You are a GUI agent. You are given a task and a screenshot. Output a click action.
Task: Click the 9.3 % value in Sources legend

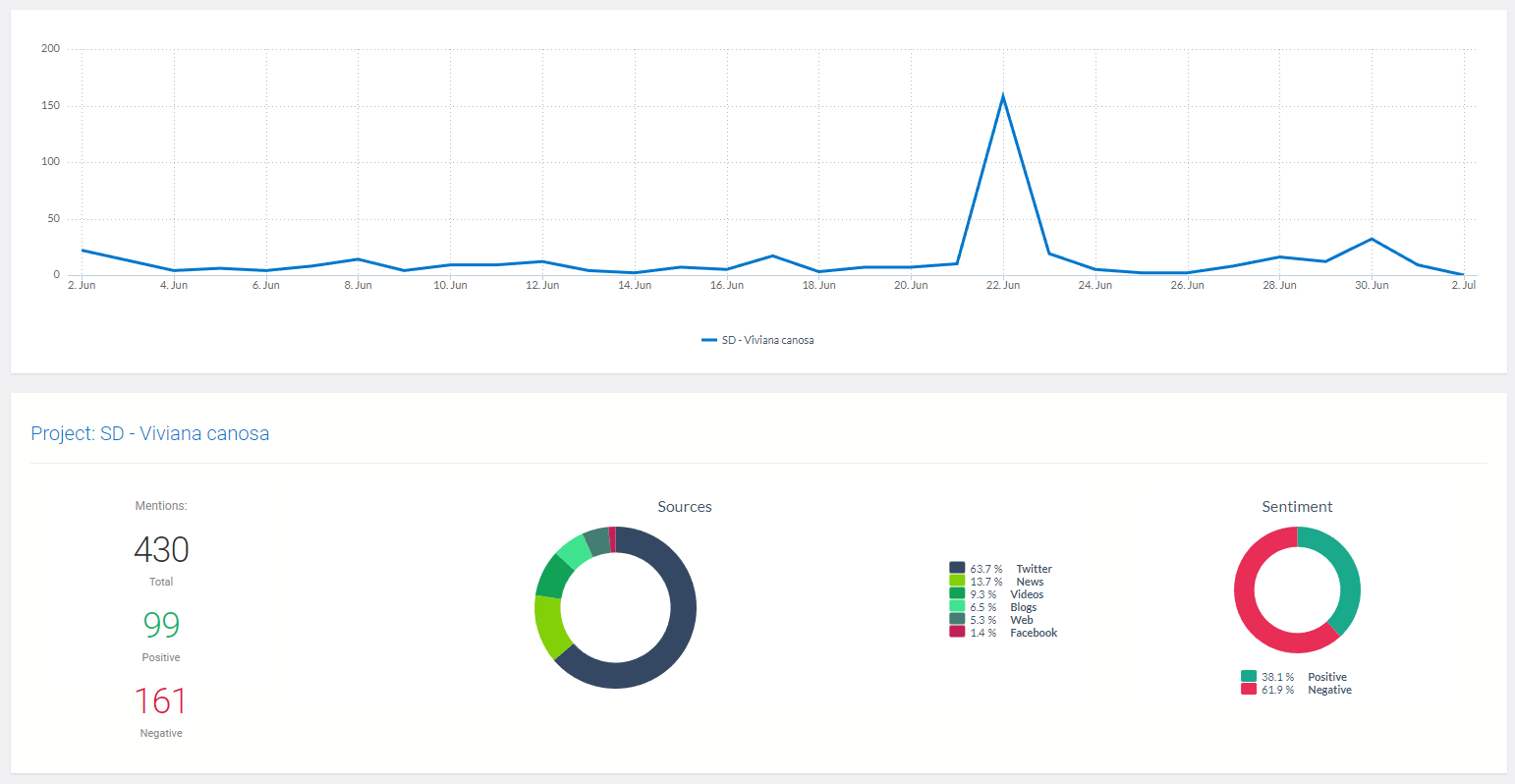983,594
